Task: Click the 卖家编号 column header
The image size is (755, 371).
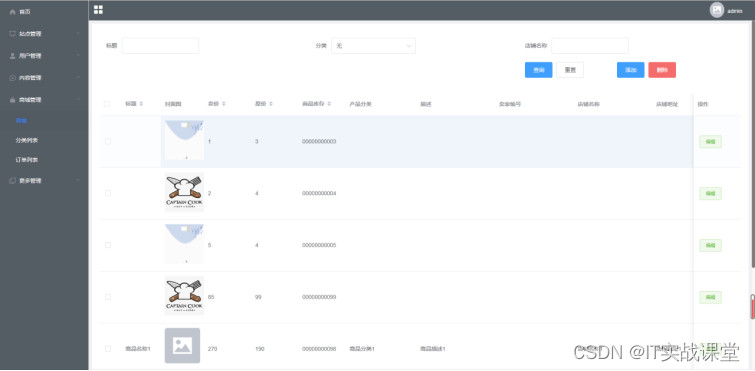Action: [510, 104]
